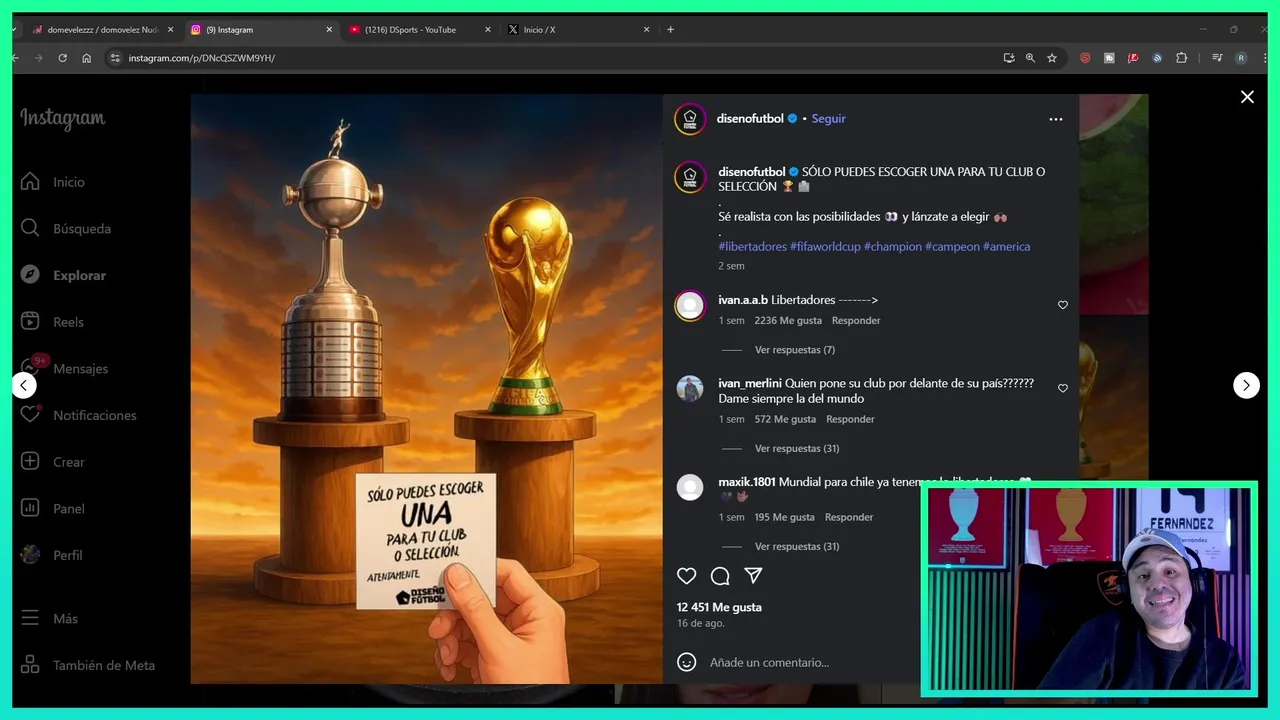Expand Ver respuestas (31) under ivan_merlini
The width and height of the screenshot is (1280, 720).
(797, 449)
